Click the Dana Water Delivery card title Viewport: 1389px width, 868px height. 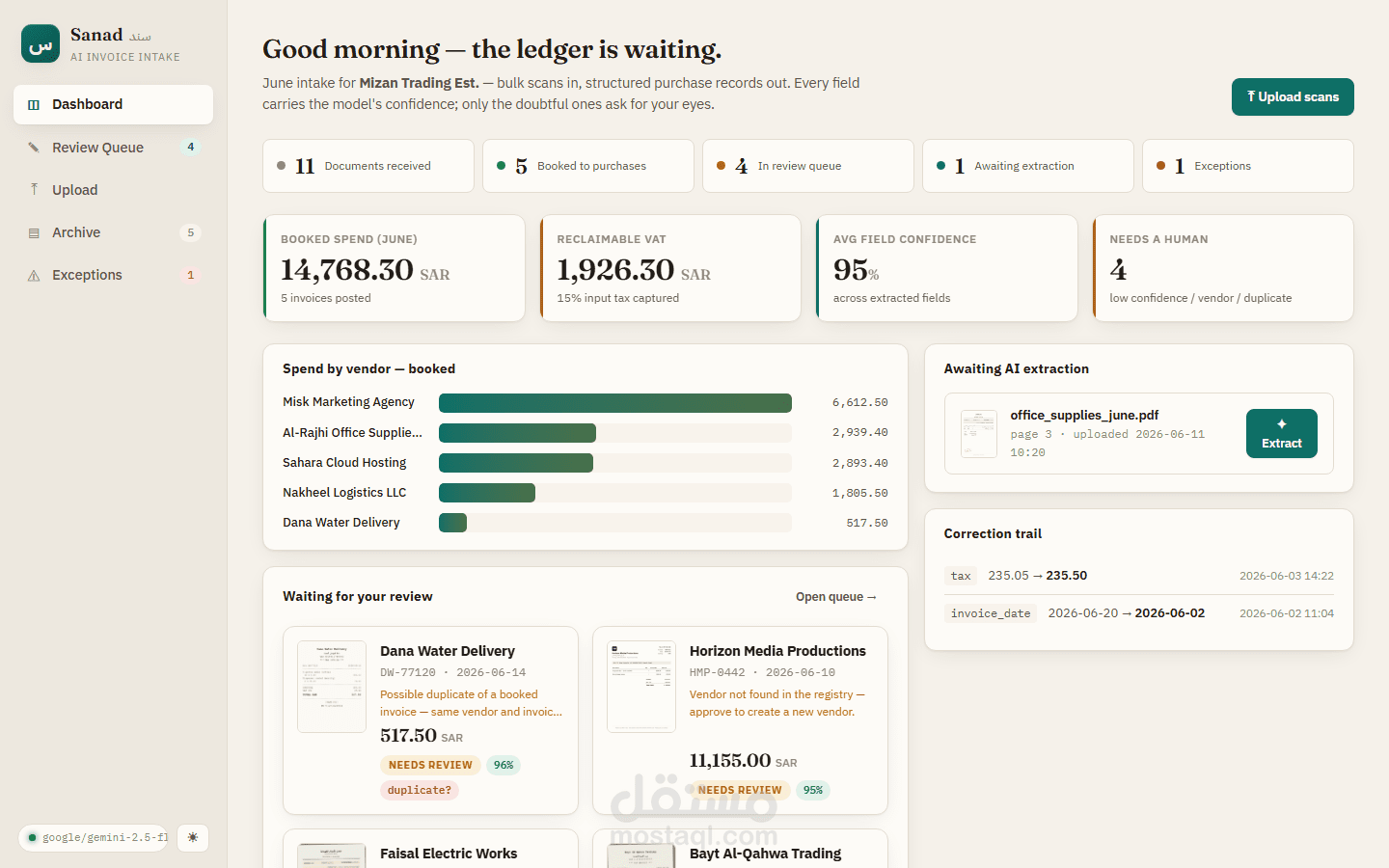tap(448, 651)
